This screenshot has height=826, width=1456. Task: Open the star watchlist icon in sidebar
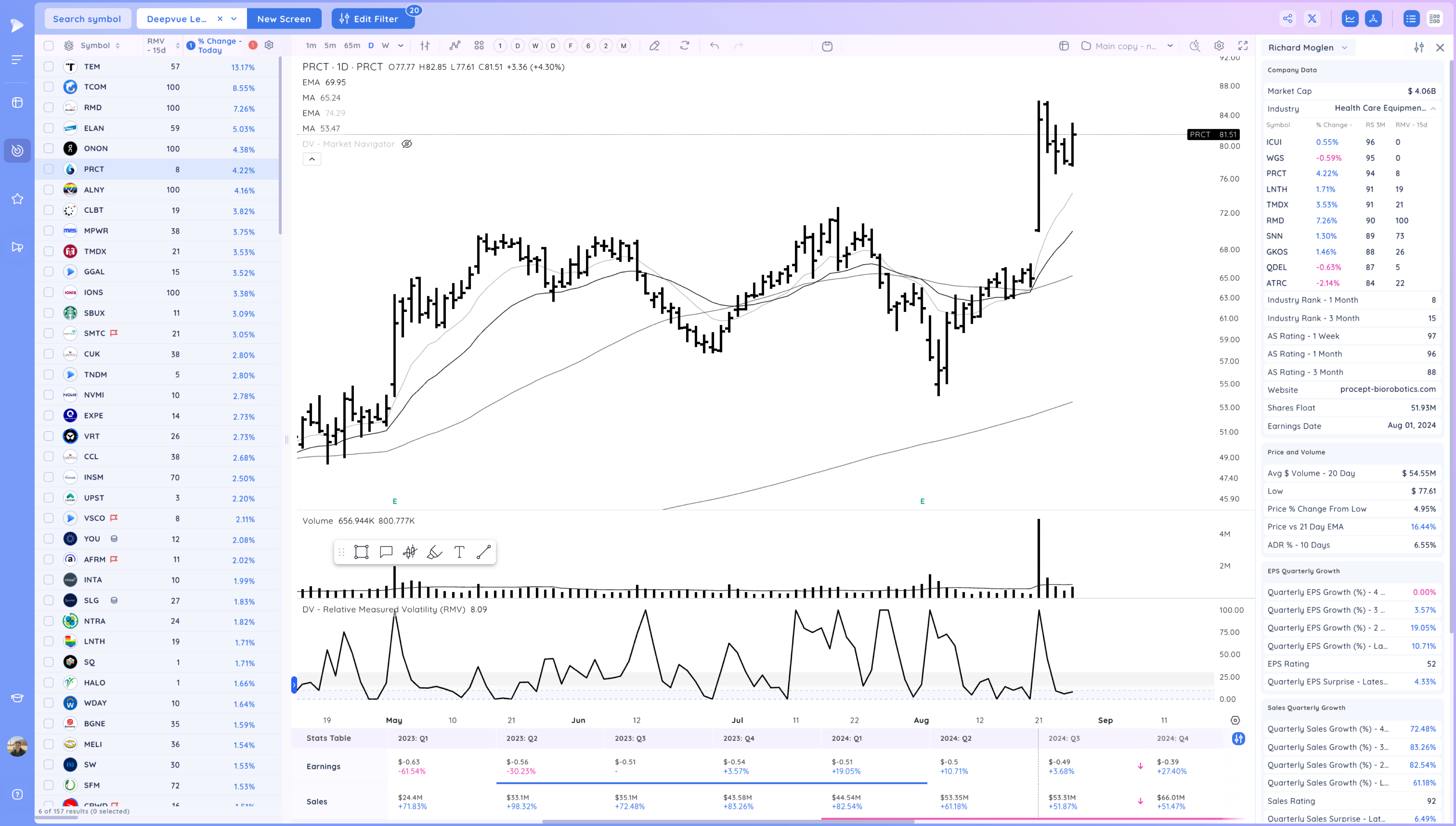17,199
